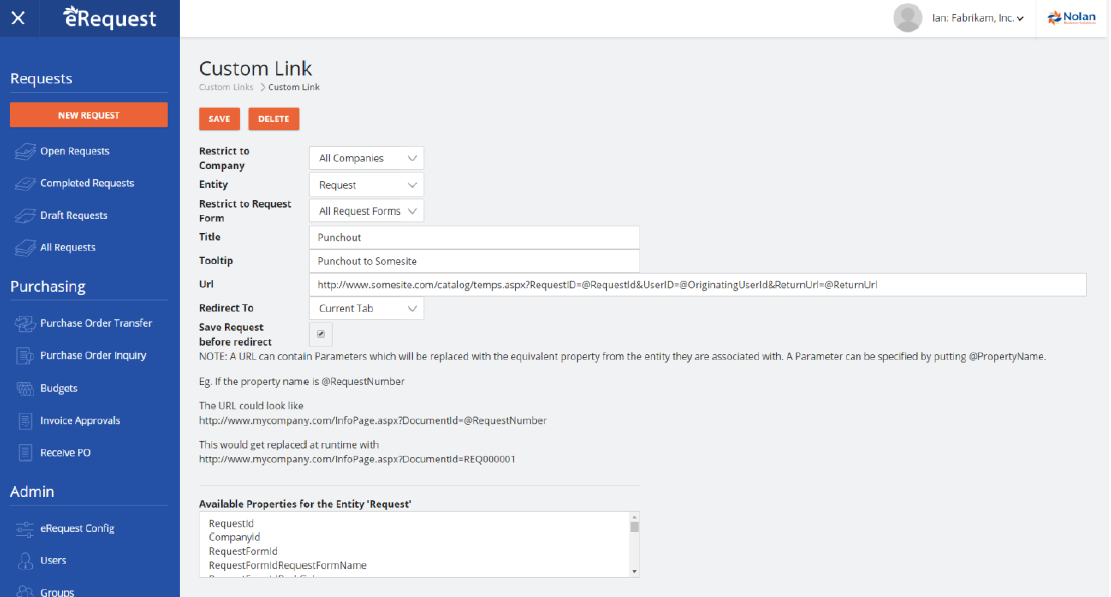Screen dimensions: 1111x597
Task: Open the Restrict to Company dropdown
Action: (x=366, y=158)
